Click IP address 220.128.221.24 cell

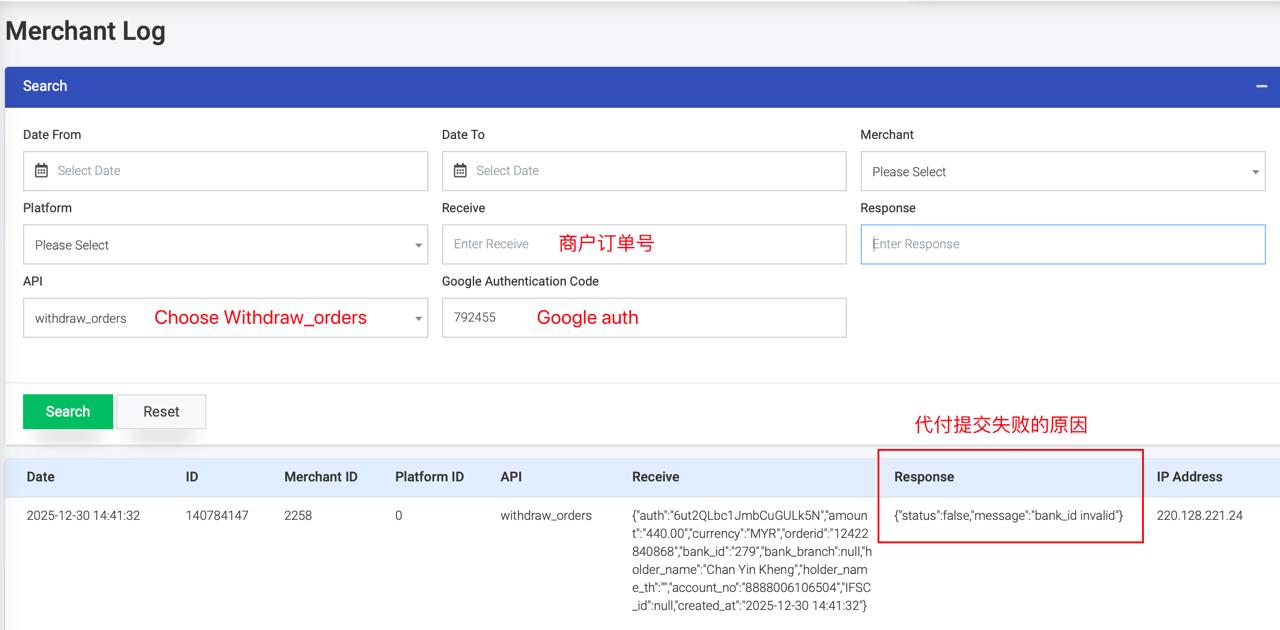[1199, 516]
